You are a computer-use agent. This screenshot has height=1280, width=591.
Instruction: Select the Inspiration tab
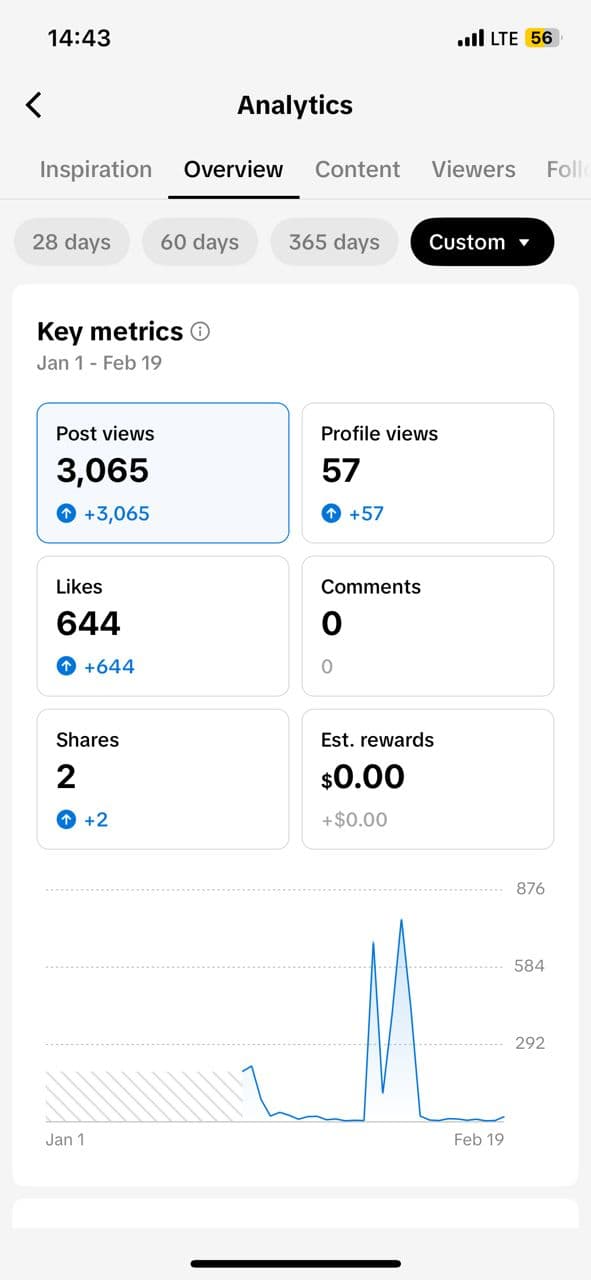[x=95, y=169]
